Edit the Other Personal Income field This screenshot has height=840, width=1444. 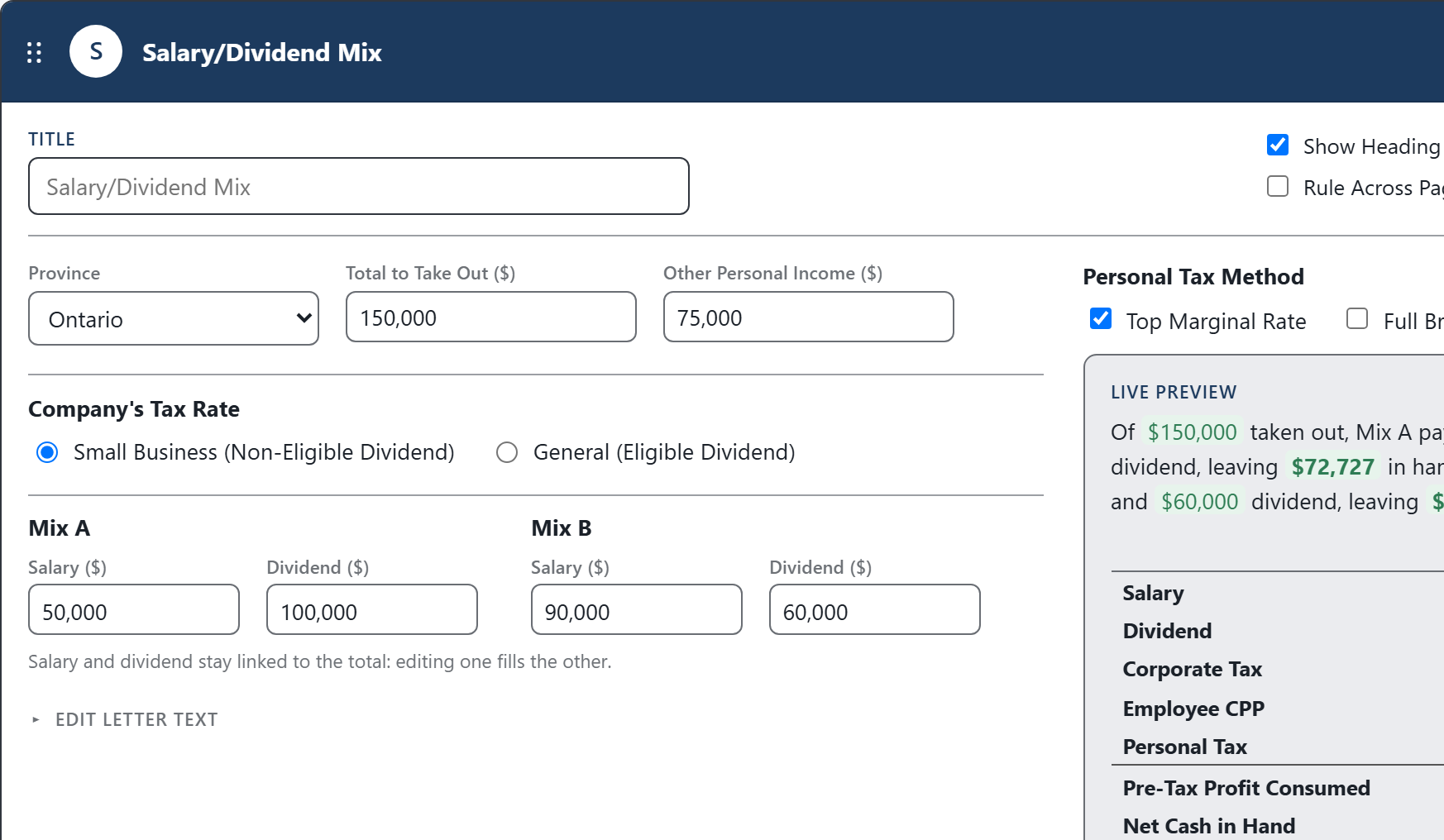(x=809, y=317)
